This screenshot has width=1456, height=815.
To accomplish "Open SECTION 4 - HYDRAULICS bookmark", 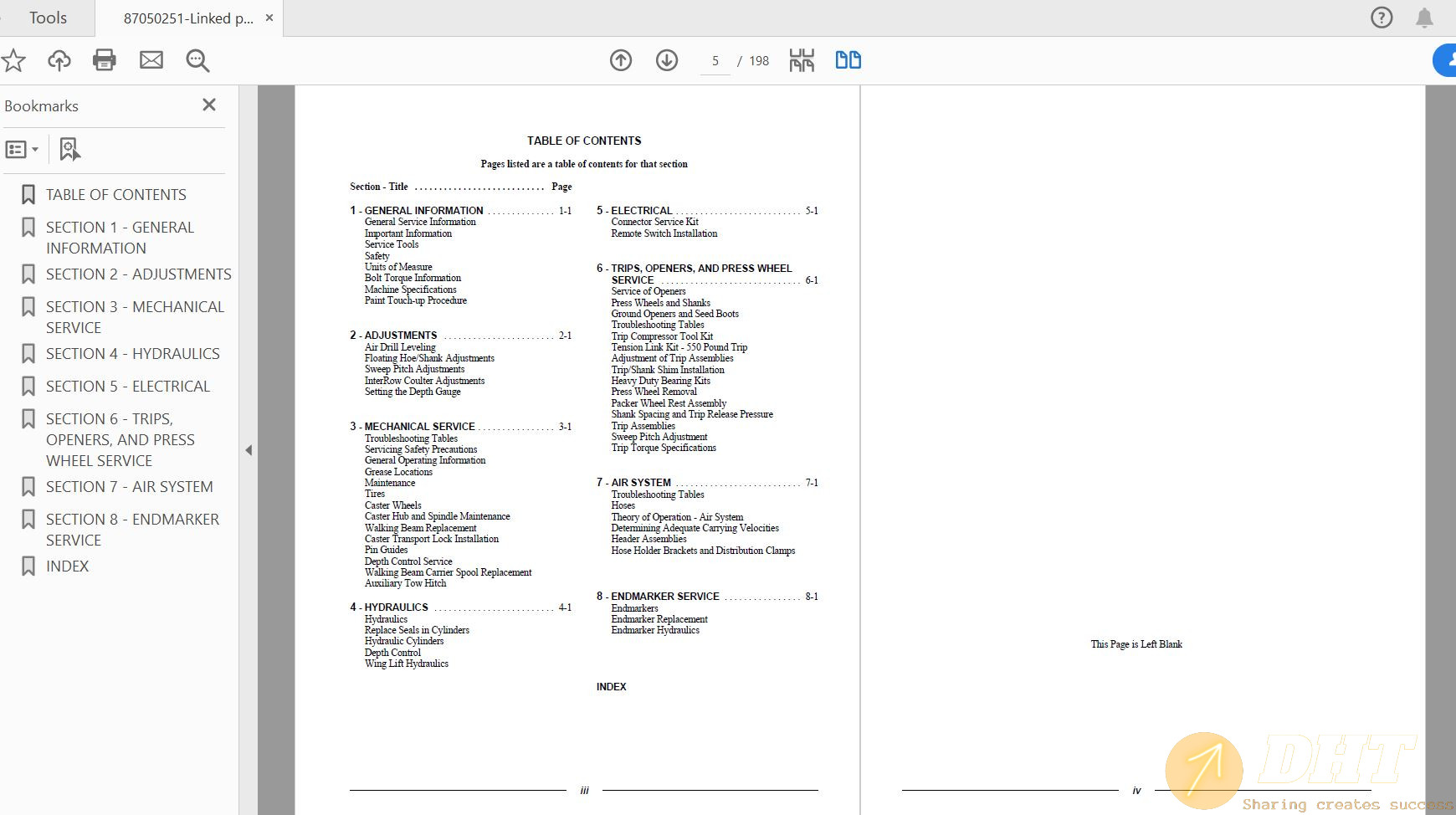I will 132,354.
